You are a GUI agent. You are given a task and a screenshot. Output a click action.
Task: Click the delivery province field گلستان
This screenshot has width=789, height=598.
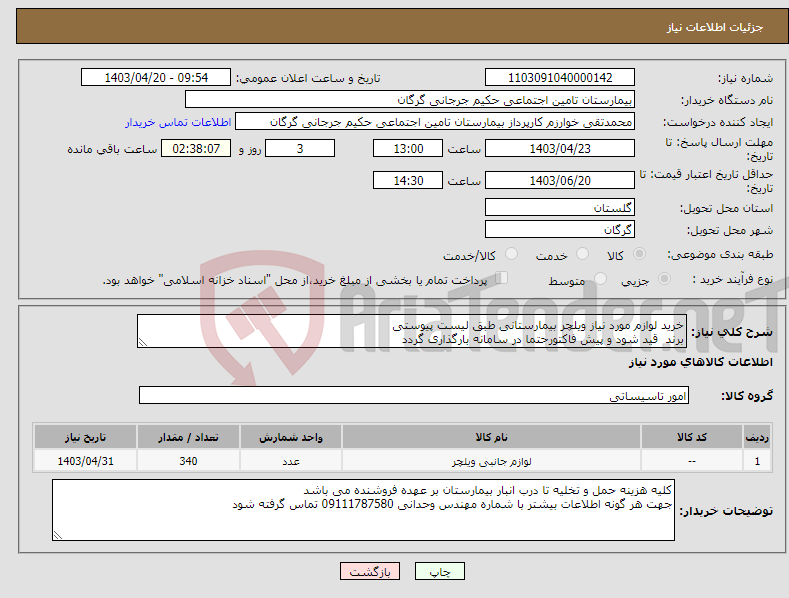(x=560, y=207)
